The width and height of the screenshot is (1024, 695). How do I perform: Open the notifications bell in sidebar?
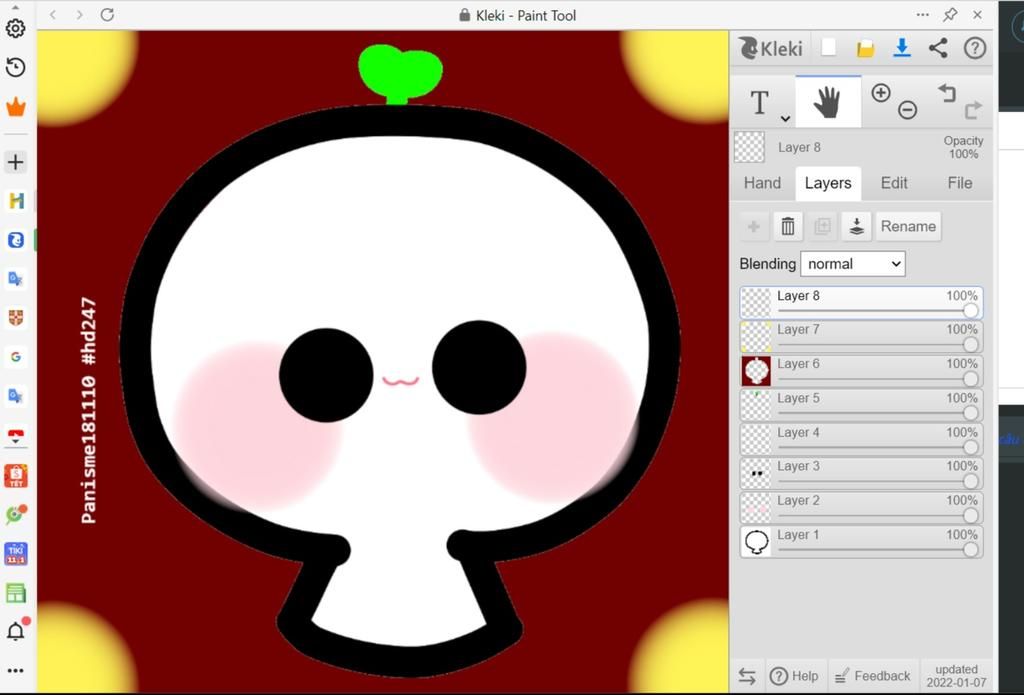[16, 631]
